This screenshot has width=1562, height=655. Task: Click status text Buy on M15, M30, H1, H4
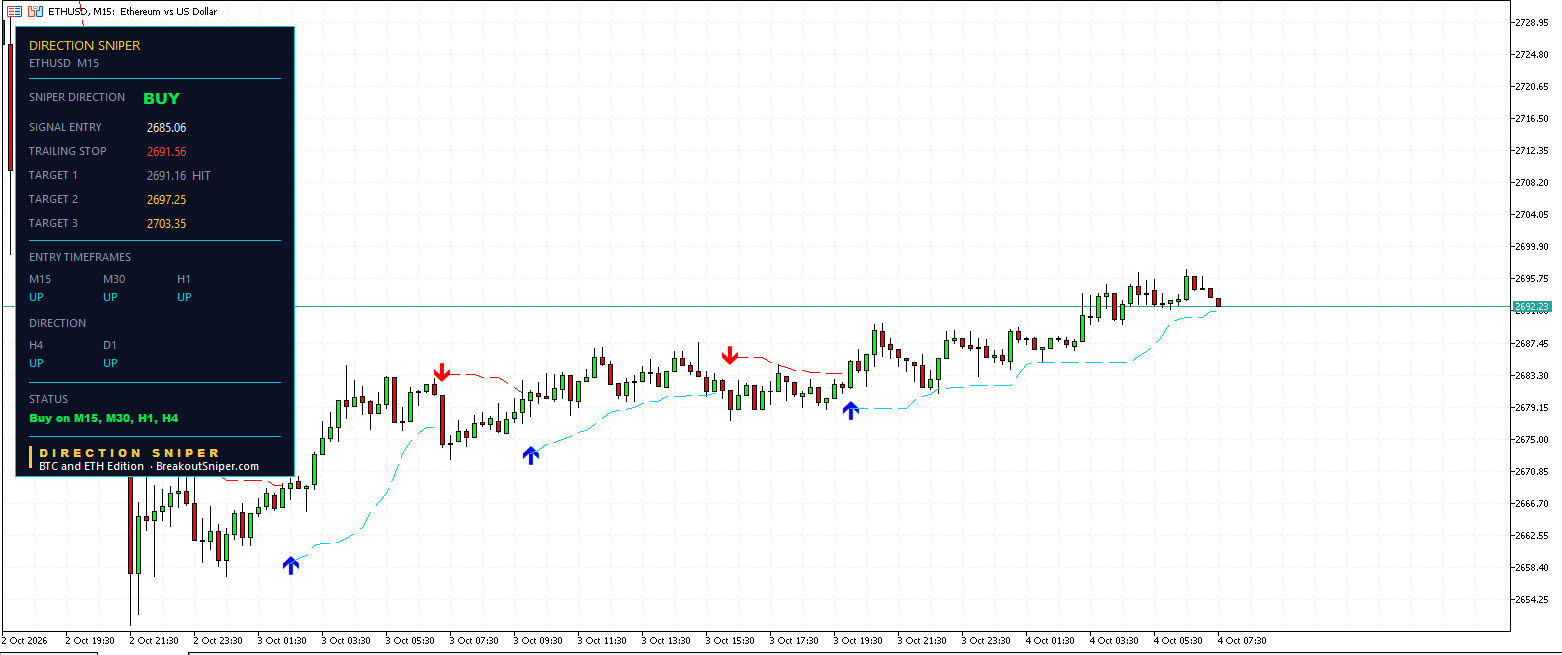coord(104,418)
